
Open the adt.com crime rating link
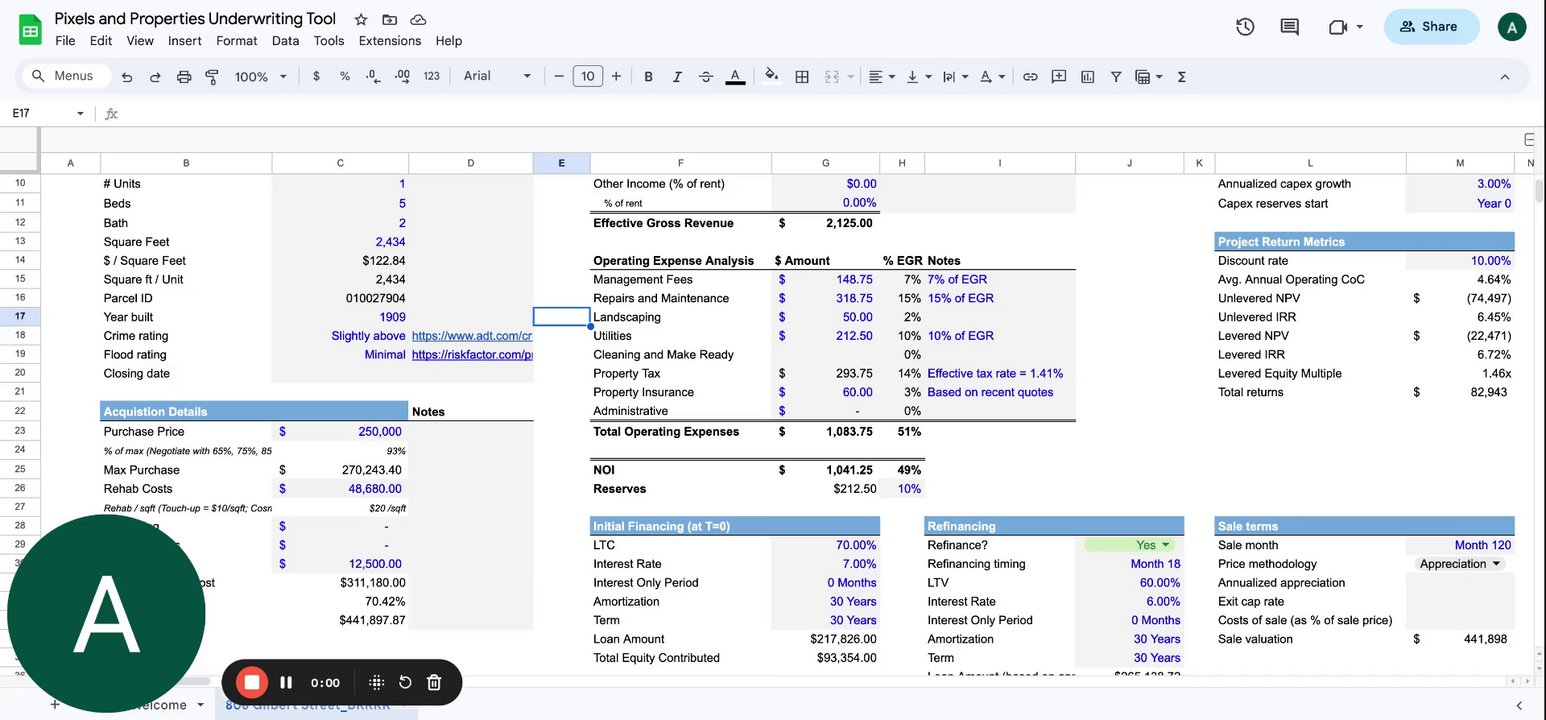pos(470,336)
